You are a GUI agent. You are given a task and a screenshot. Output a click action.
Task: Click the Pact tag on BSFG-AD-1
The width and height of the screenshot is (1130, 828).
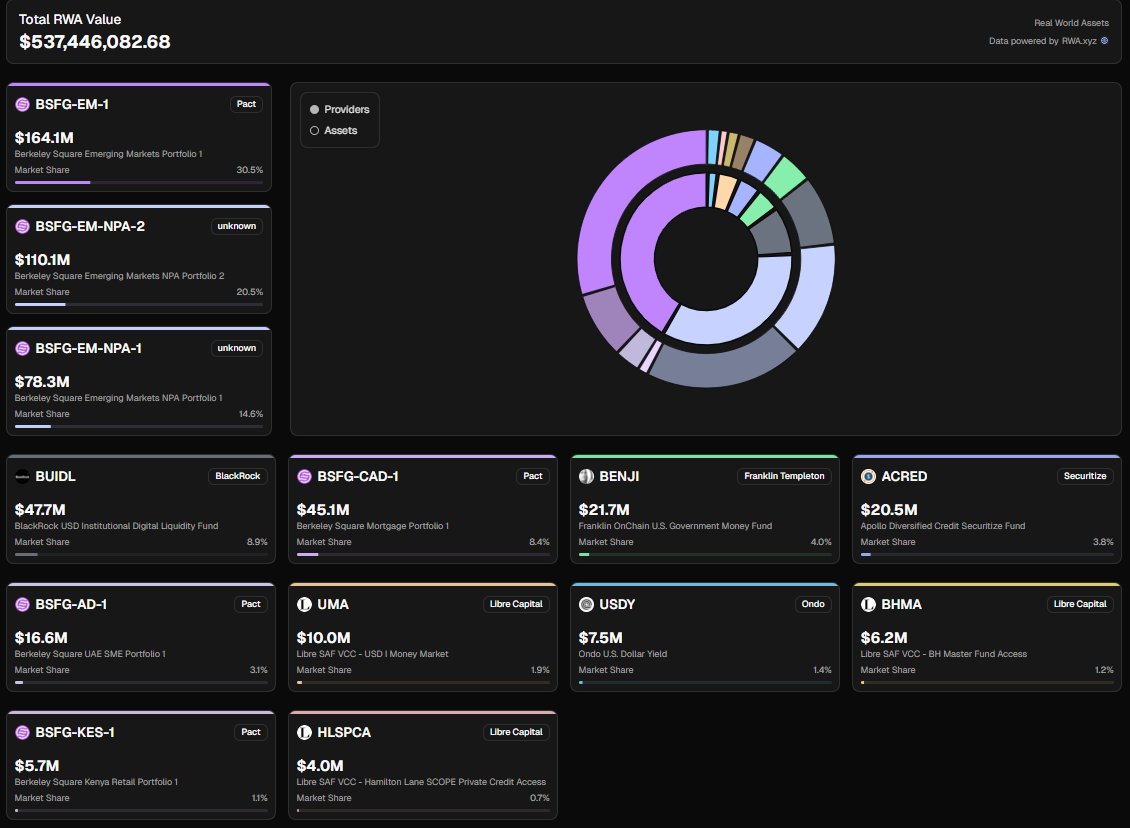click(251, 605)
